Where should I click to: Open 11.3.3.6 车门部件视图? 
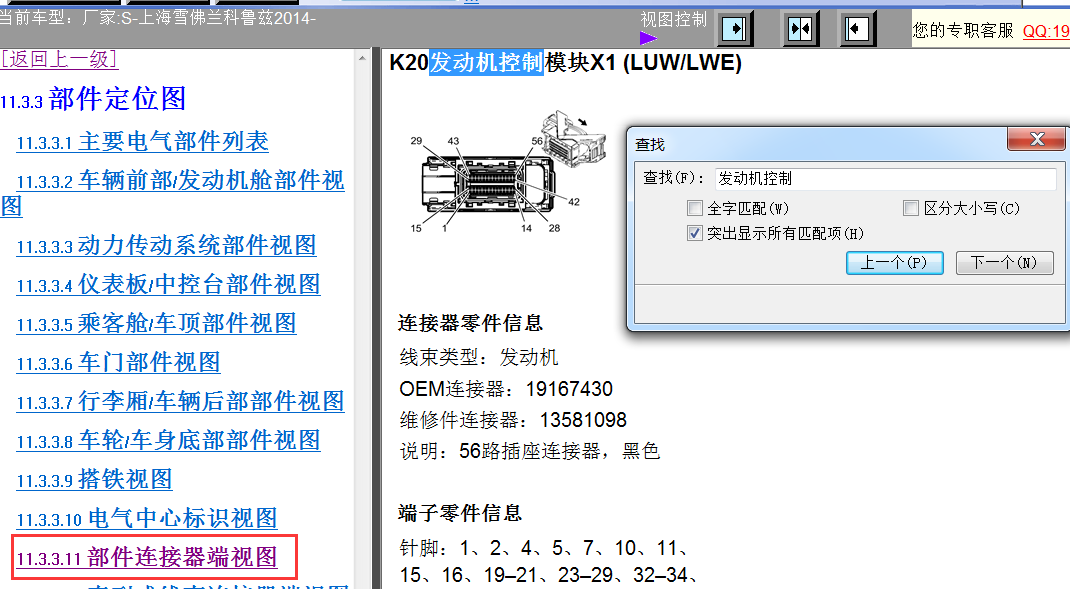tap(118, 362)
